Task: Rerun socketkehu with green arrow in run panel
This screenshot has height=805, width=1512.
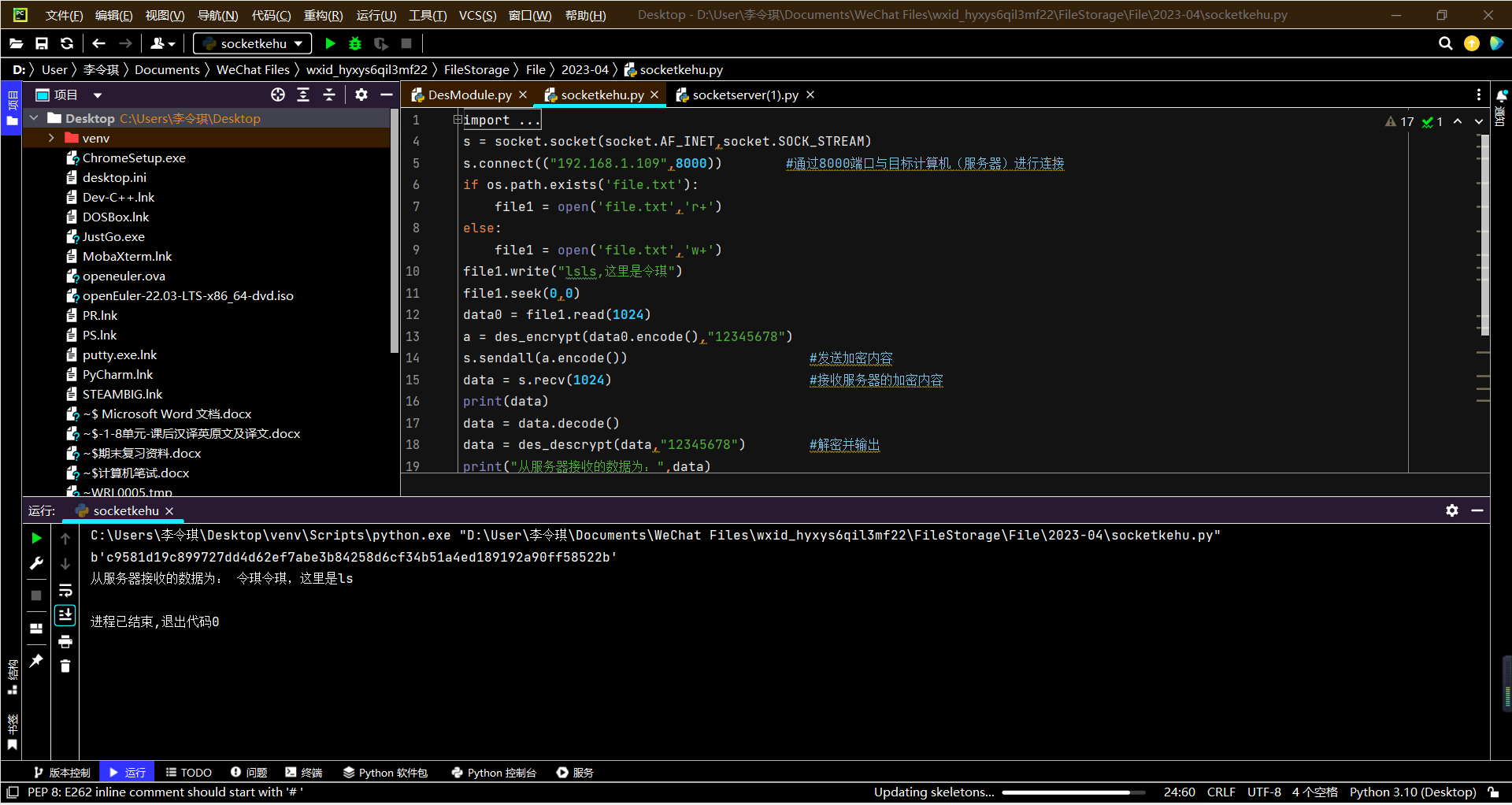Action: pos(36,538)
